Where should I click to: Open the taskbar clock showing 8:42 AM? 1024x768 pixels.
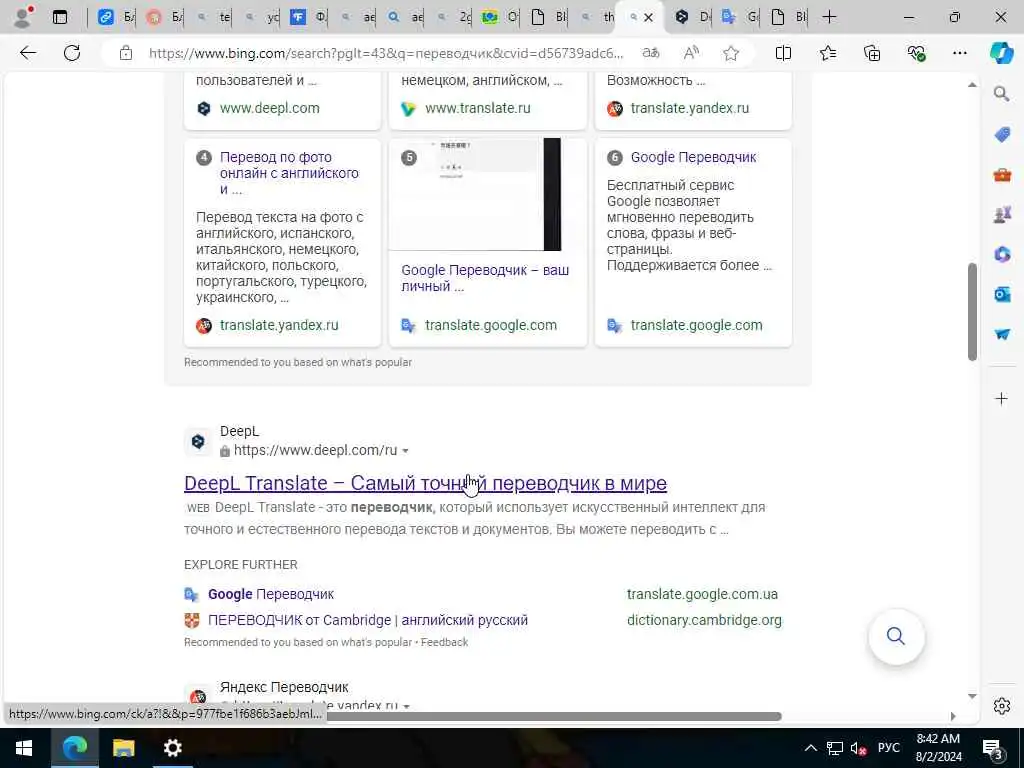[938, 748]
